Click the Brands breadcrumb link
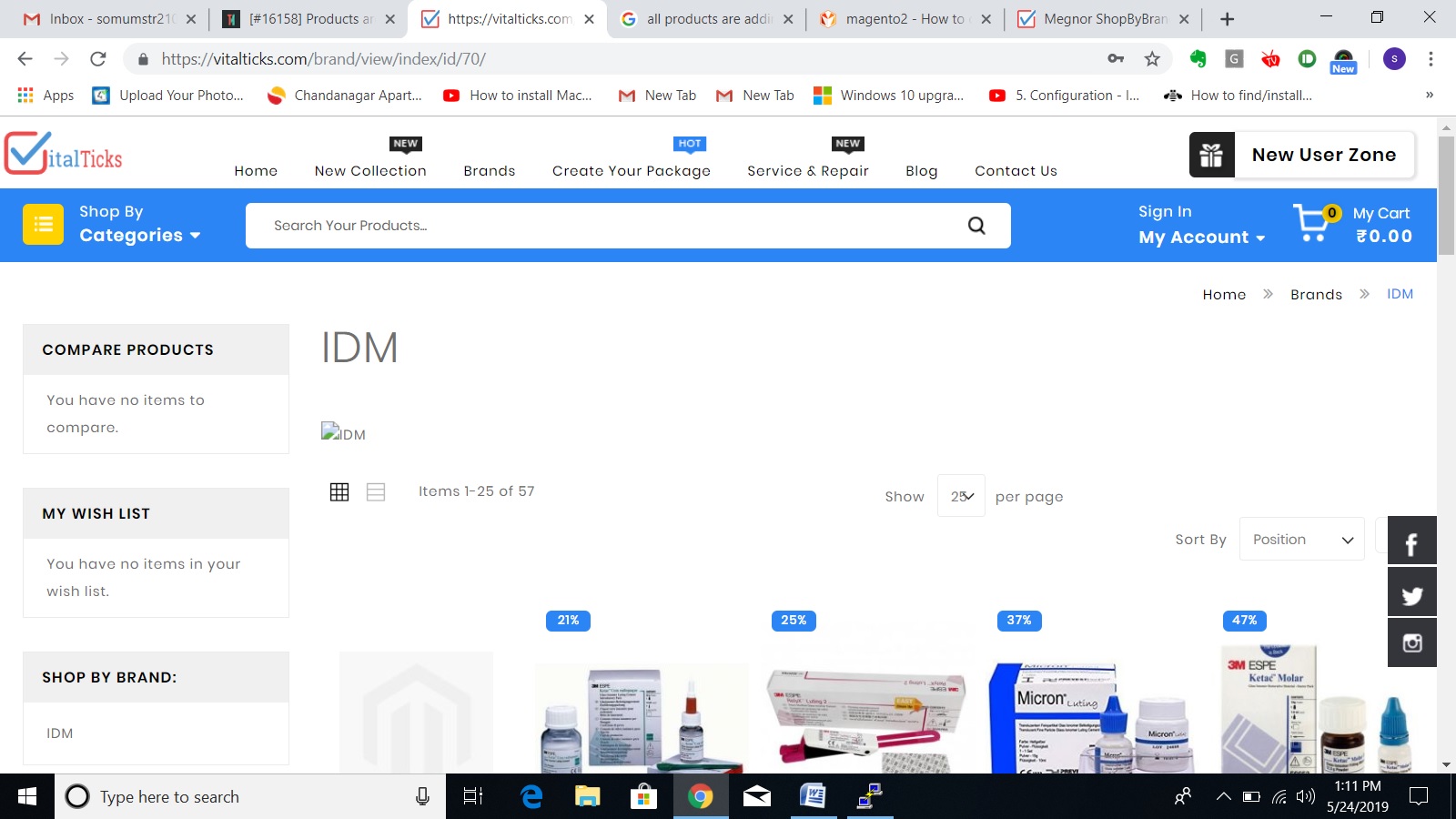 click(x=1316, y=295)
